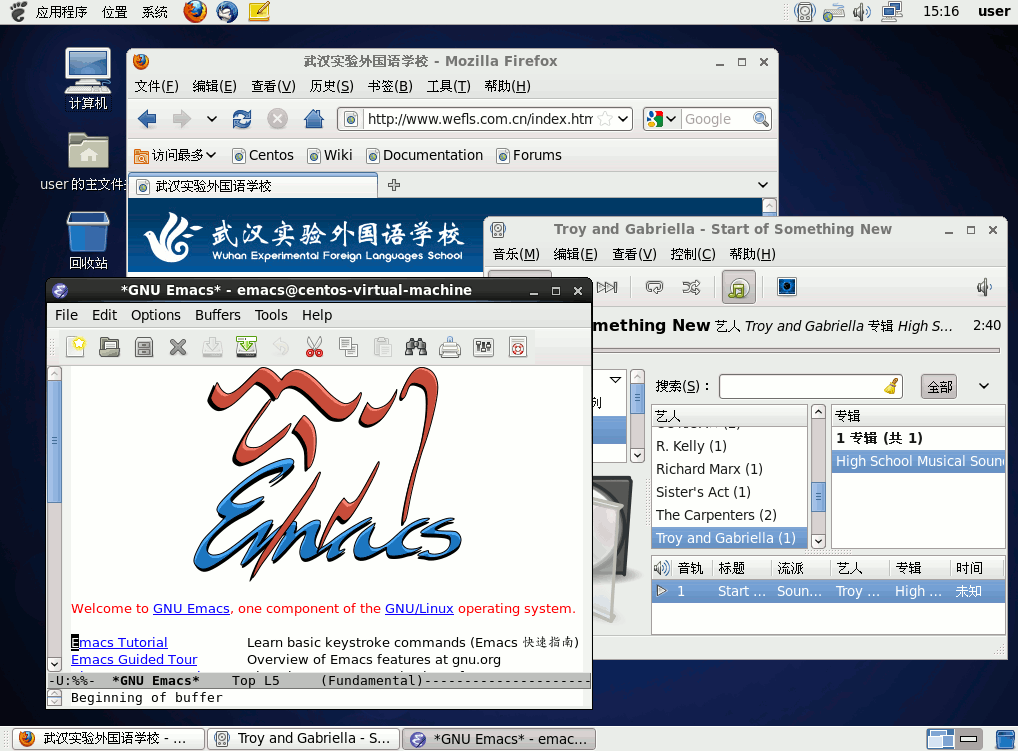Click the Firefox Google search field
Image resolution: width=1018 pixels, height=751 pixels.
(717, 119)
